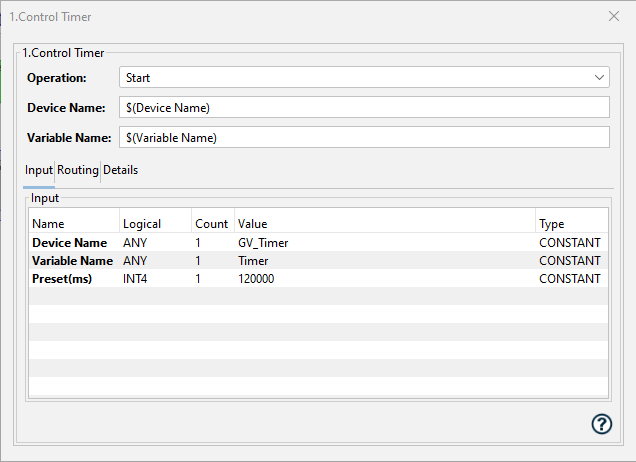Select the Device Name row in table
This screenshot has width=636, height=462.
pyautogui.click(x=69, y=242)
